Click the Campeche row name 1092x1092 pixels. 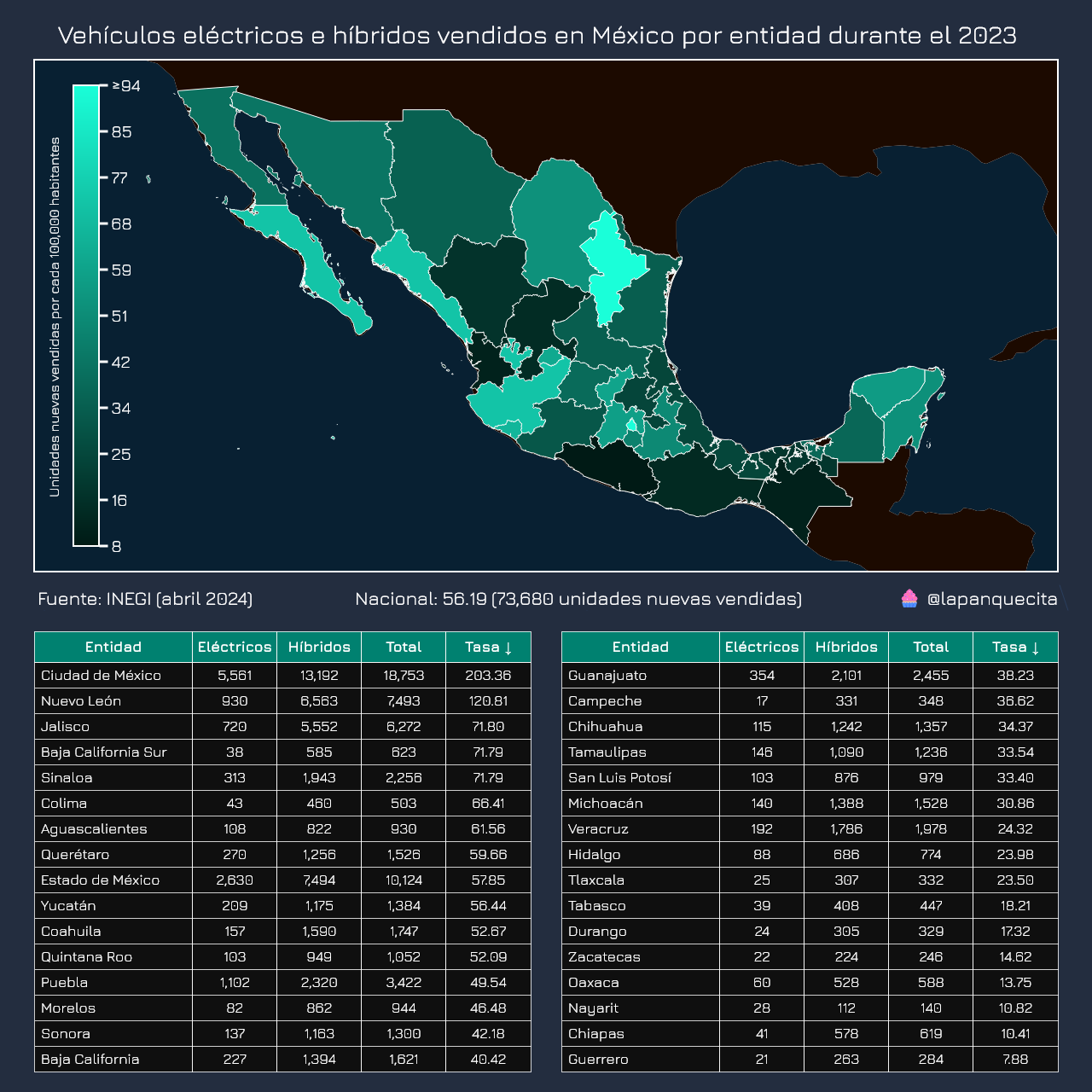pyautogui.click(x=605, y=700)
